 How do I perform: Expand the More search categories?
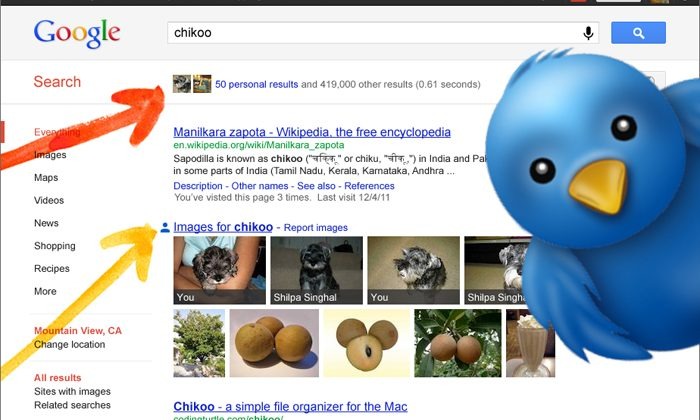click(45, 291)
